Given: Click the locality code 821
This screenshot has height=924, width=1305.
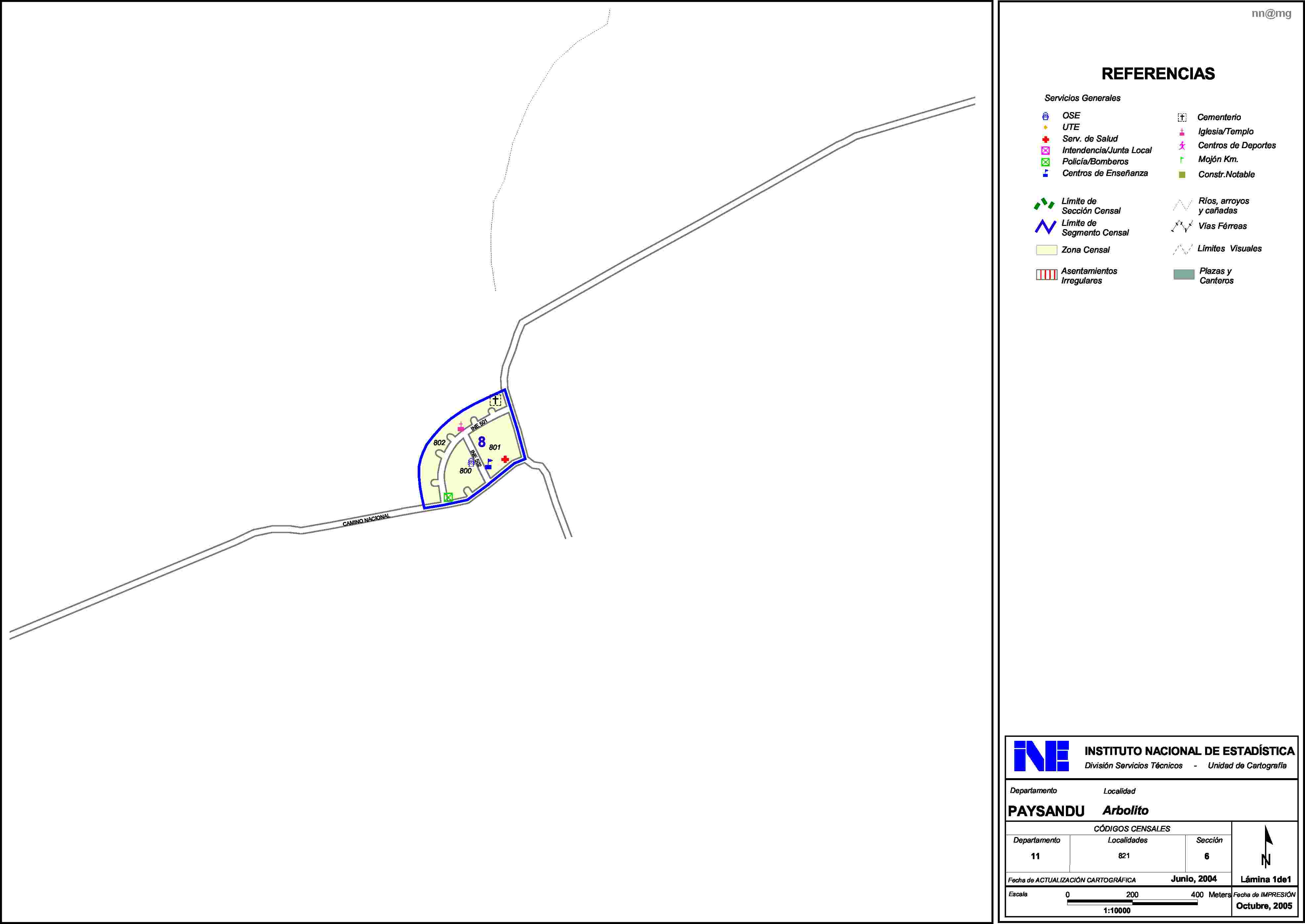Looking at the screenshot, I should [1124, 856].
